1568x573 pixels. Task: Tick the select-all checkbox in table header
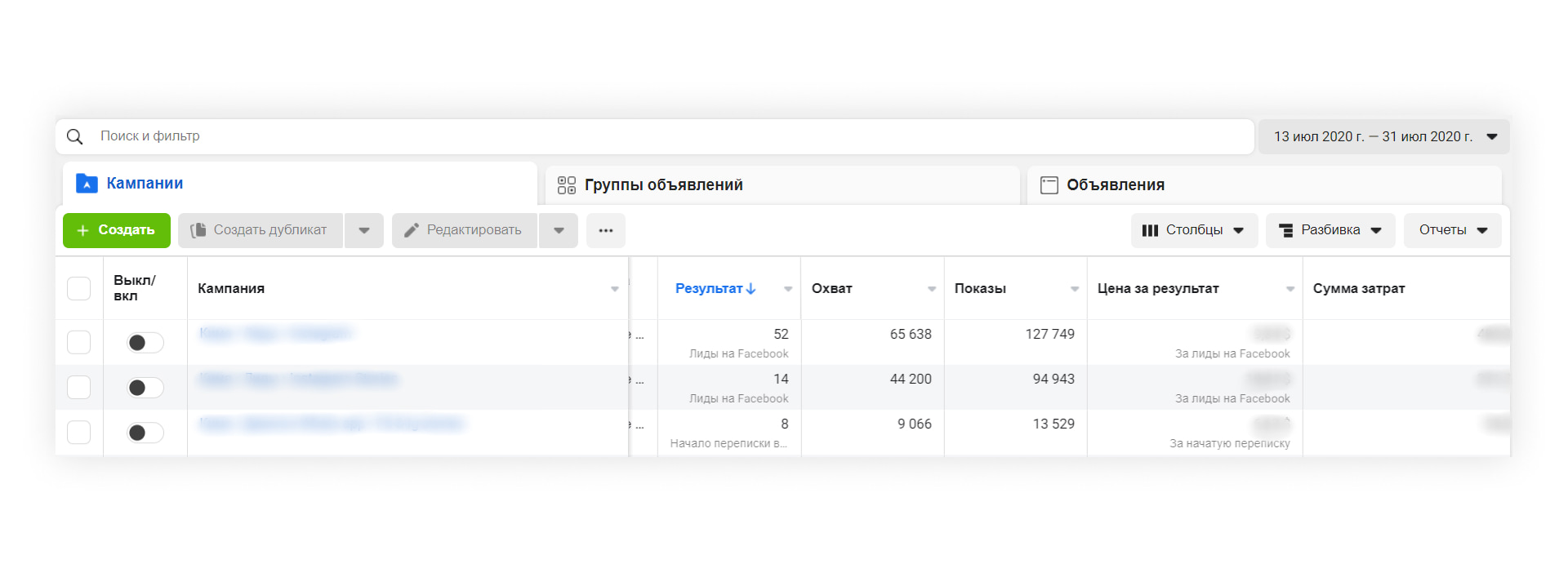pyautogui.click(x=79, y=289)
